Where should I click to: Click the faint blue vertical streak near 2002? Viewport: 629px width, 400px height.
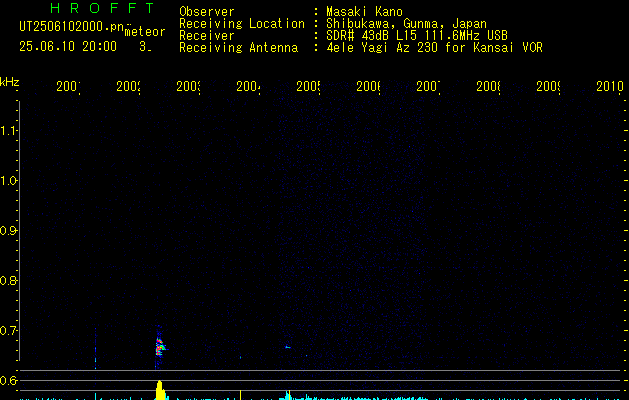pyautogui.click(x=95, y=348)
